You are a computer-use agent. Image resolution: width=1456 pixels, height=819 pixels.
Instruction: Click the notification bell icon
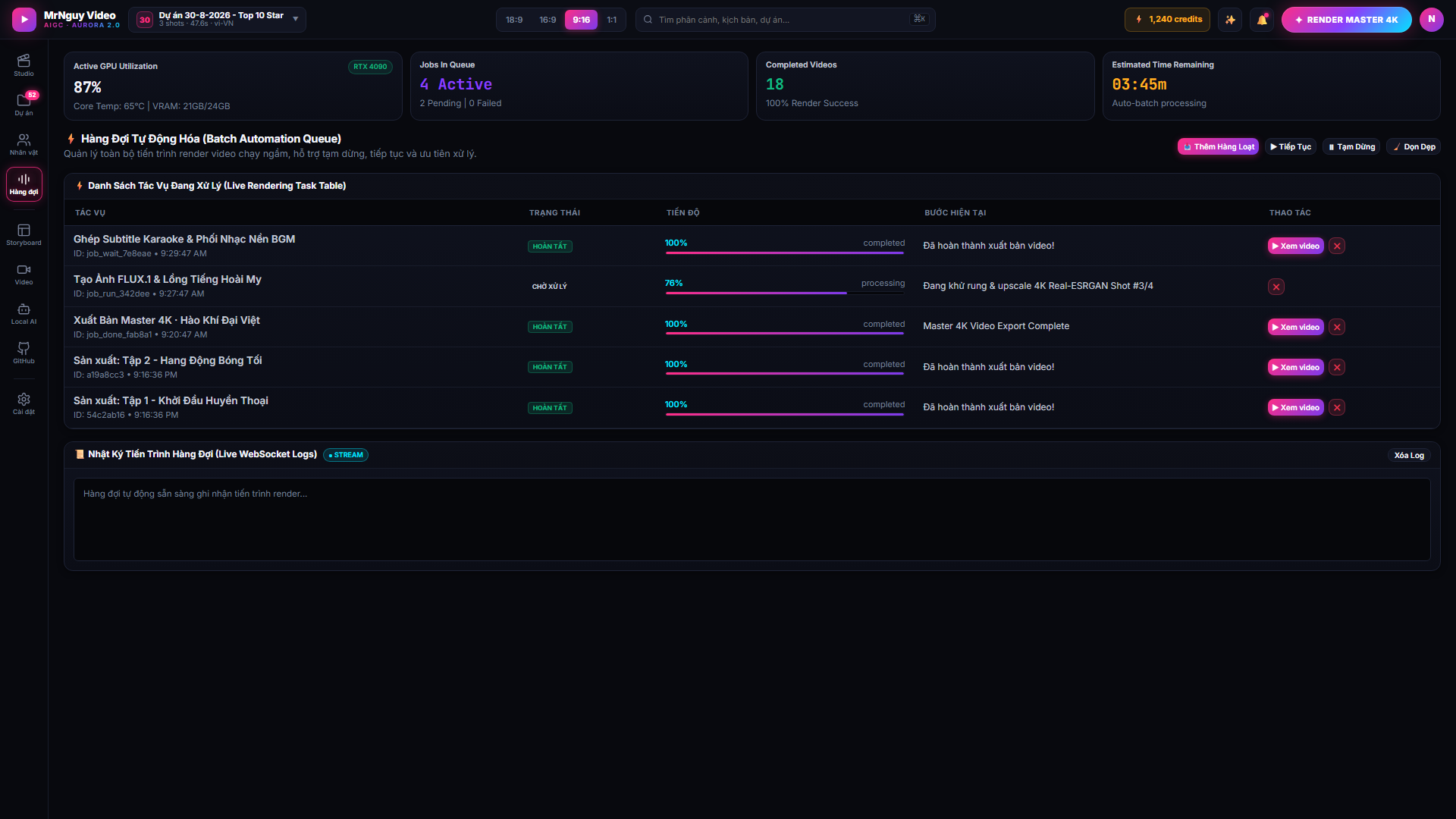(x=1262, y=20)
